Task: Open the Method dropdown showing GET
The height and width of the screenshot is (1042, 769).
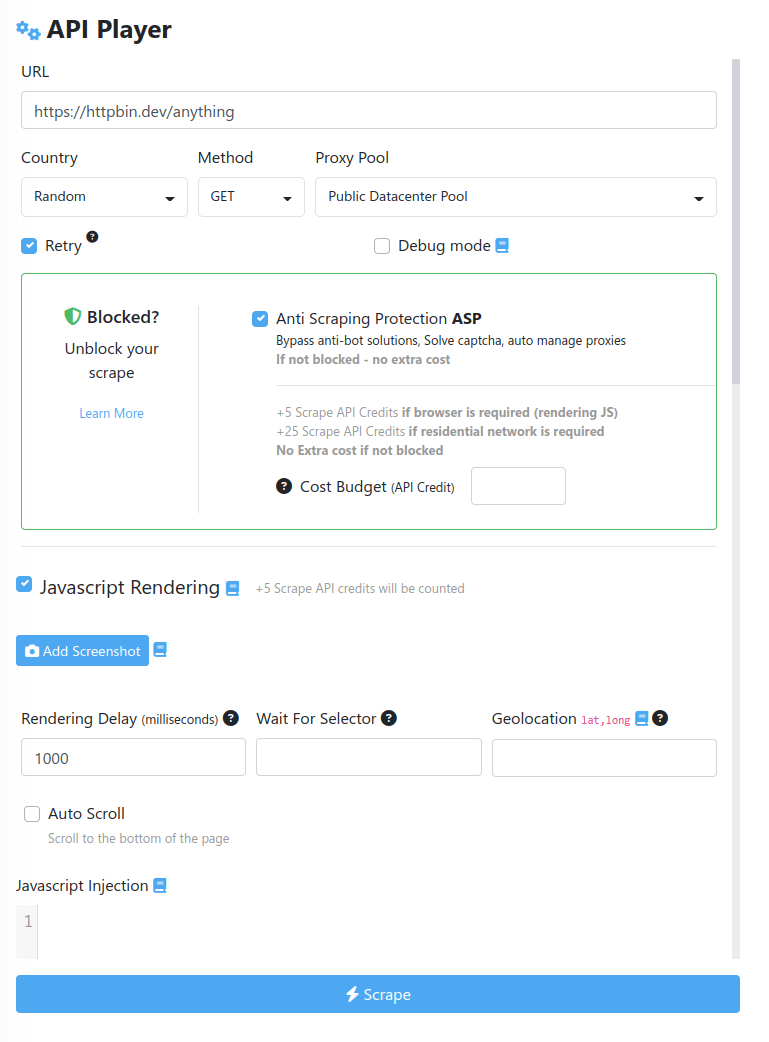Action: click(251, 197)
